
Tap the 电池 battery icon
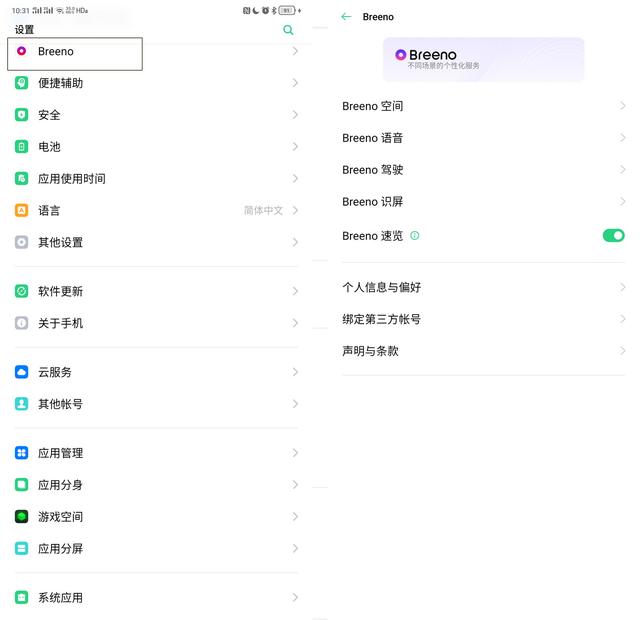coord(21,147)
